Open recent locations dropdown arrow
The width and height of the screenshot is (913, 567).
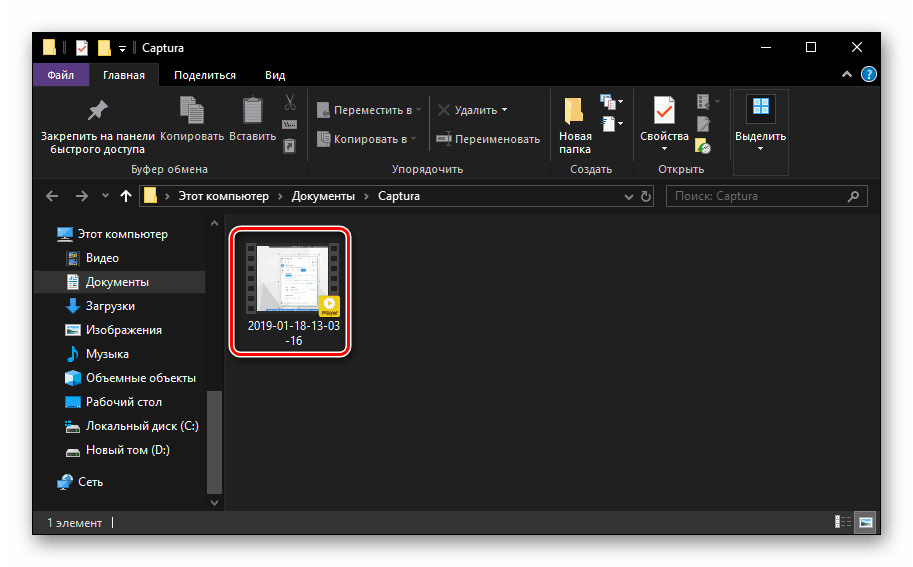(105, 196)
